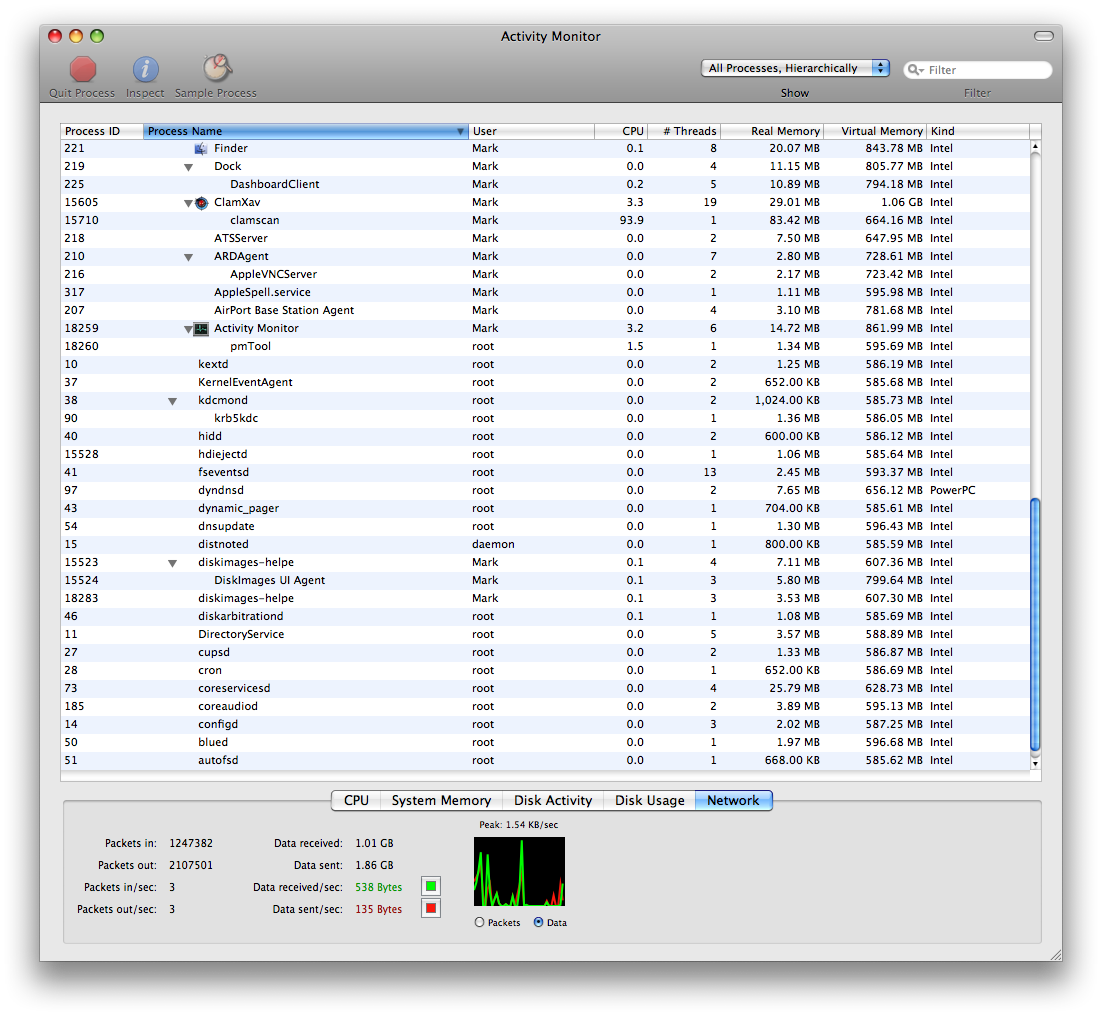Select the DiskImages UI Agent row
This screenshot has height=1016, width=1102.
click(x=545, y=580)
